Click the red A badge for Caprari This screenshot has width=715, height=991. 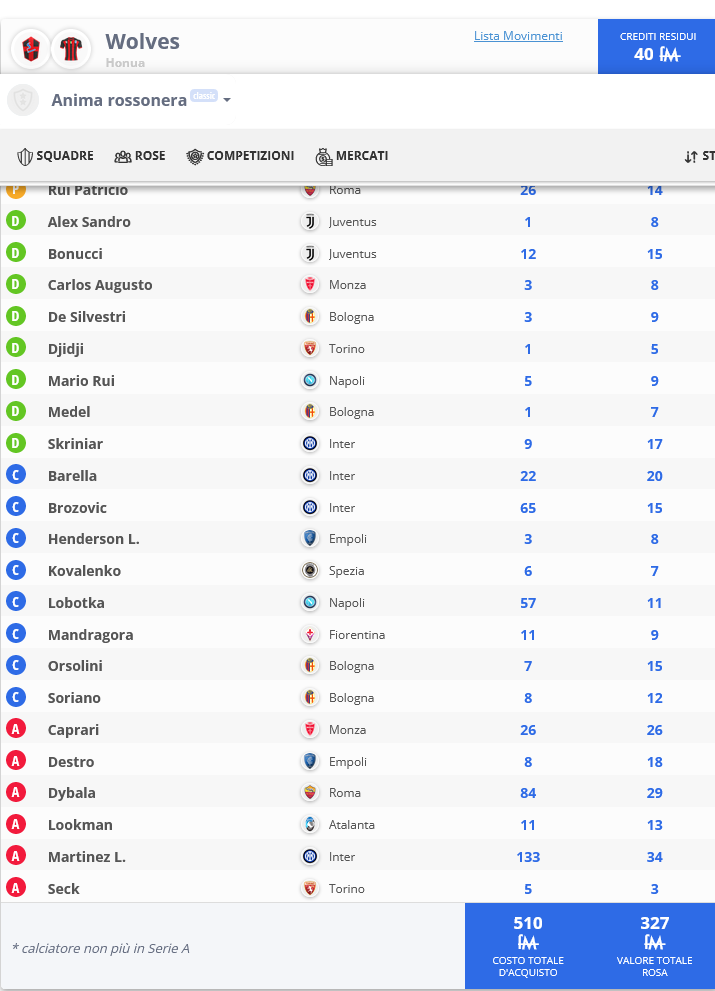[16, 729]
